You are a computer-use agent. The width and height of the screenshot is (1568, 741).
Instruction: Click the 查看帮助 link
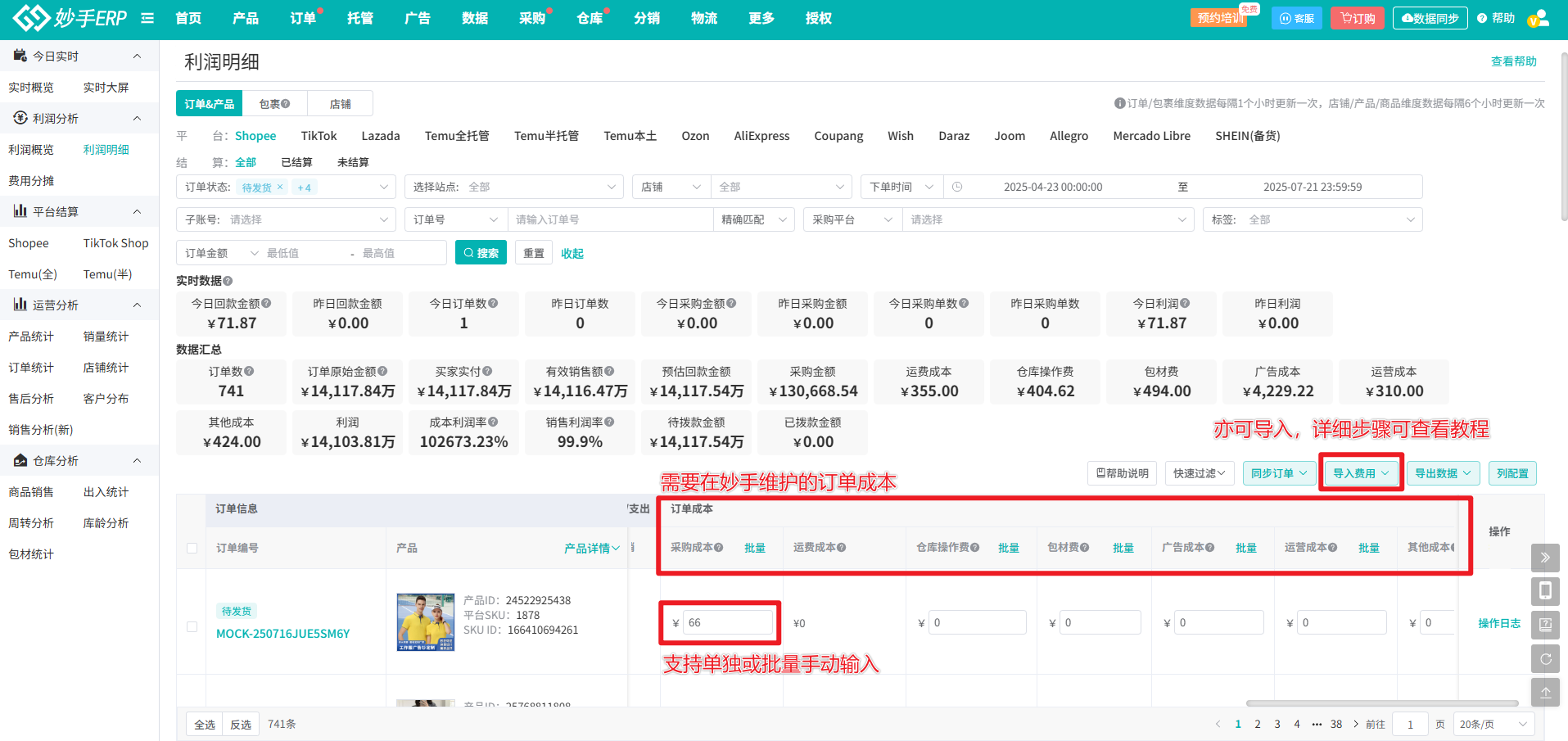[1513, 61]
